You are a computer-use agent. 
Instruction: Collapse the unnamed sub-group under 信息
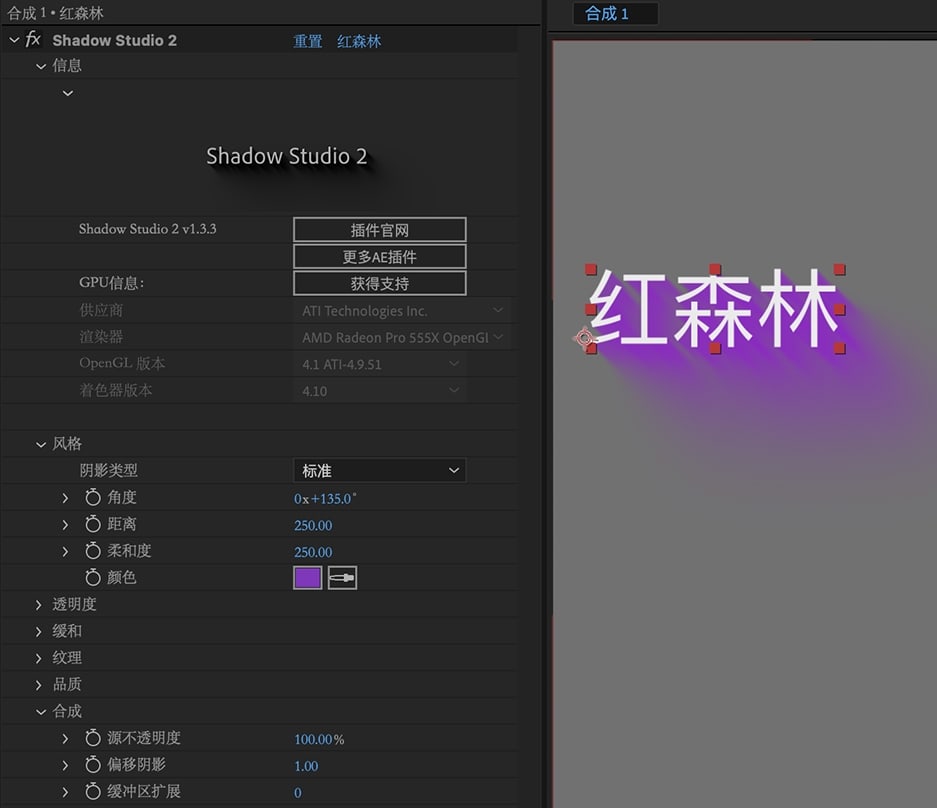click(68, 93)
